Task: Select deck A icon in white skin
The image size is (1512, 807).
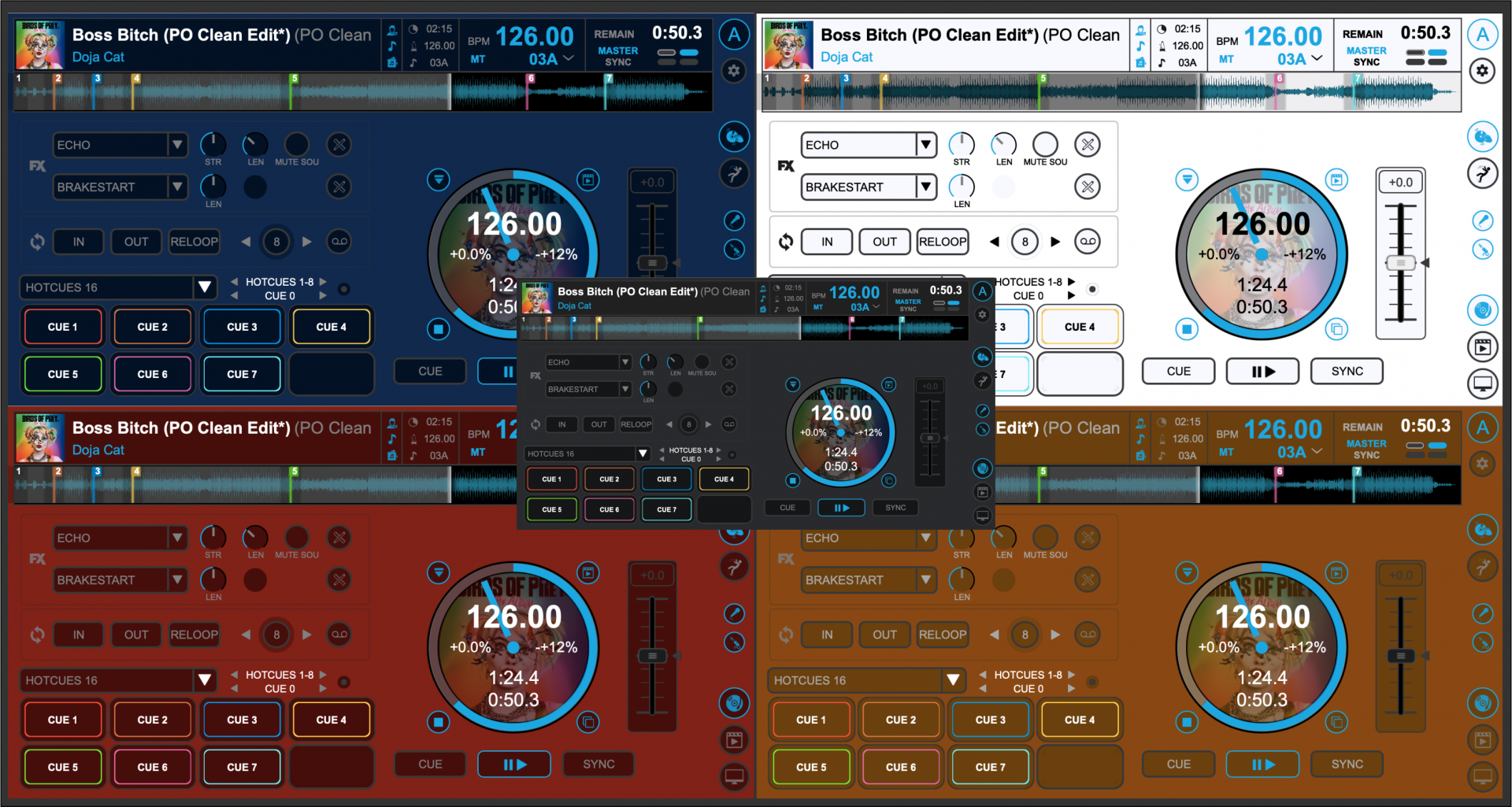Action: pyautogui.click(x=1482, y=35)
